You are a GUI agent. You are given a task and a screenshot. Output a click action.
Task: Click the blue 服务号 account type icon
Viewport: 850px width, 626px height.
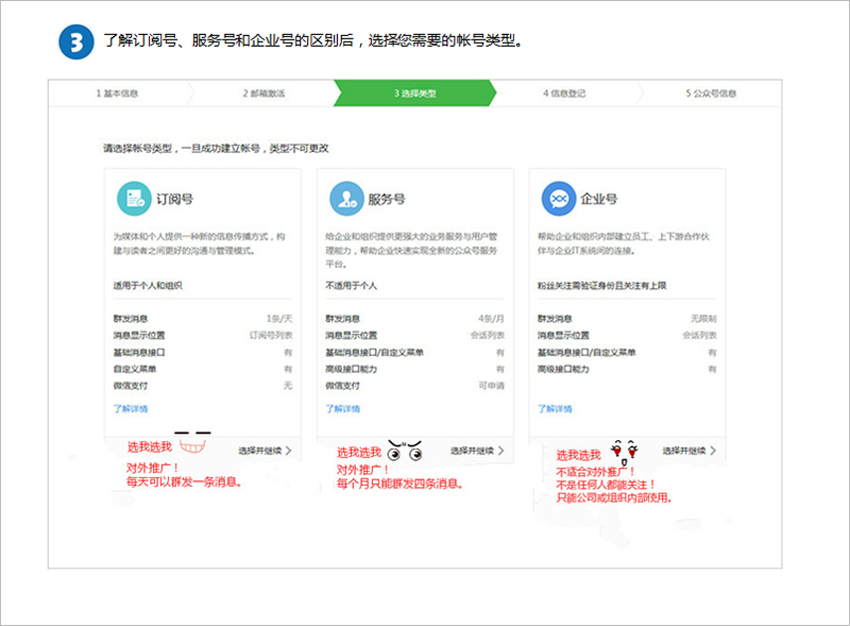pos(345,199)
